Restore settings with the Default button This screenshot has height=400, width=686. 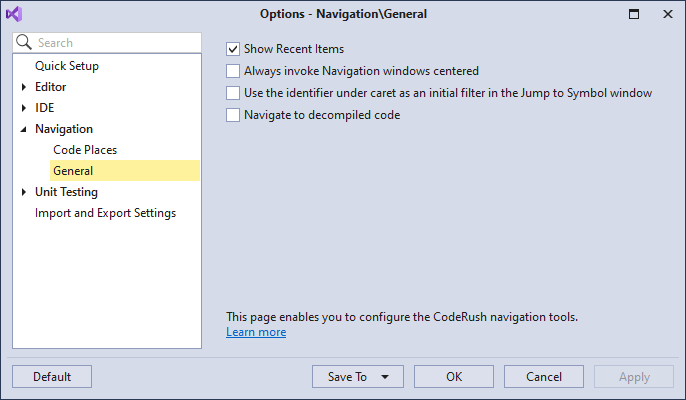click(52, 377)
